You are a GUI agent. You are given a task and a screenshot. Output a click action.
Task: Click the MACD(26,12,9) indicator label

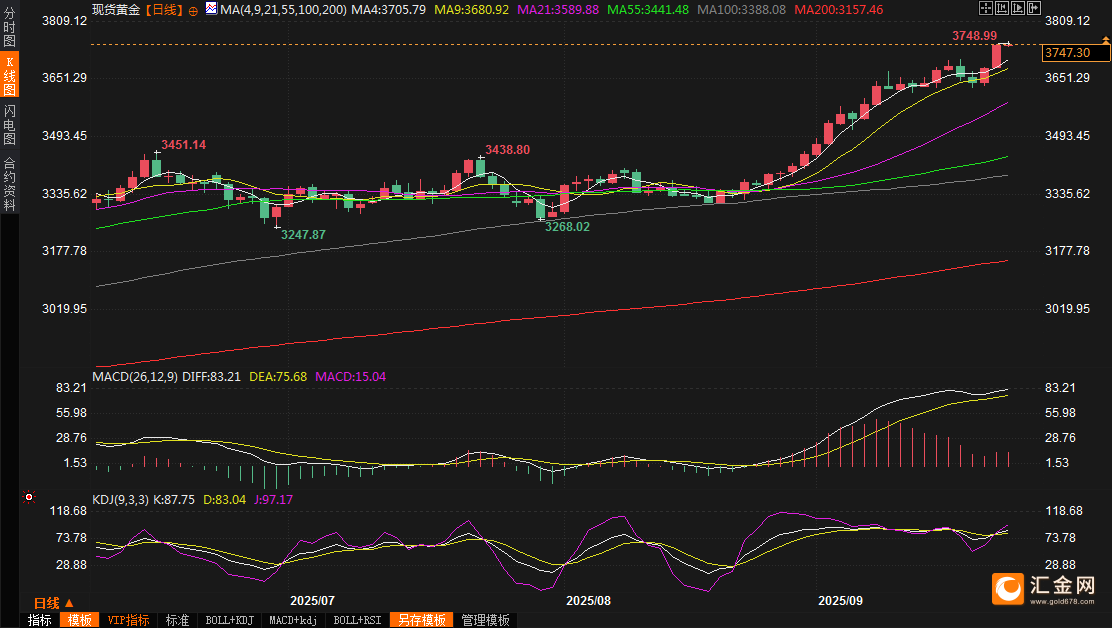135,376
